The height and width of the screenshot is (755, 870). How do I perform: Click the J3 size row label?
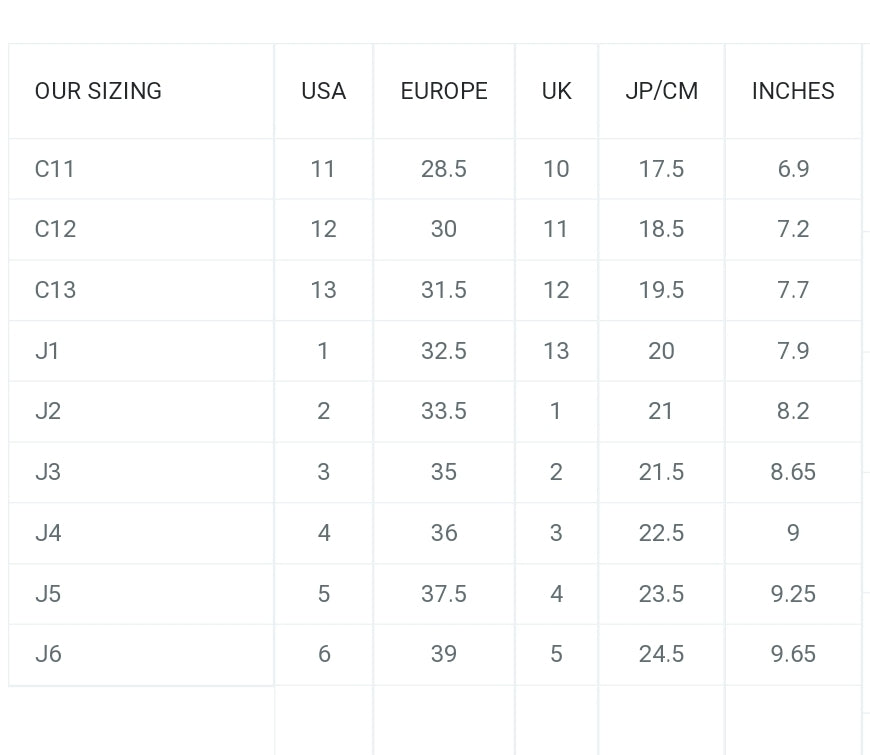48,472
